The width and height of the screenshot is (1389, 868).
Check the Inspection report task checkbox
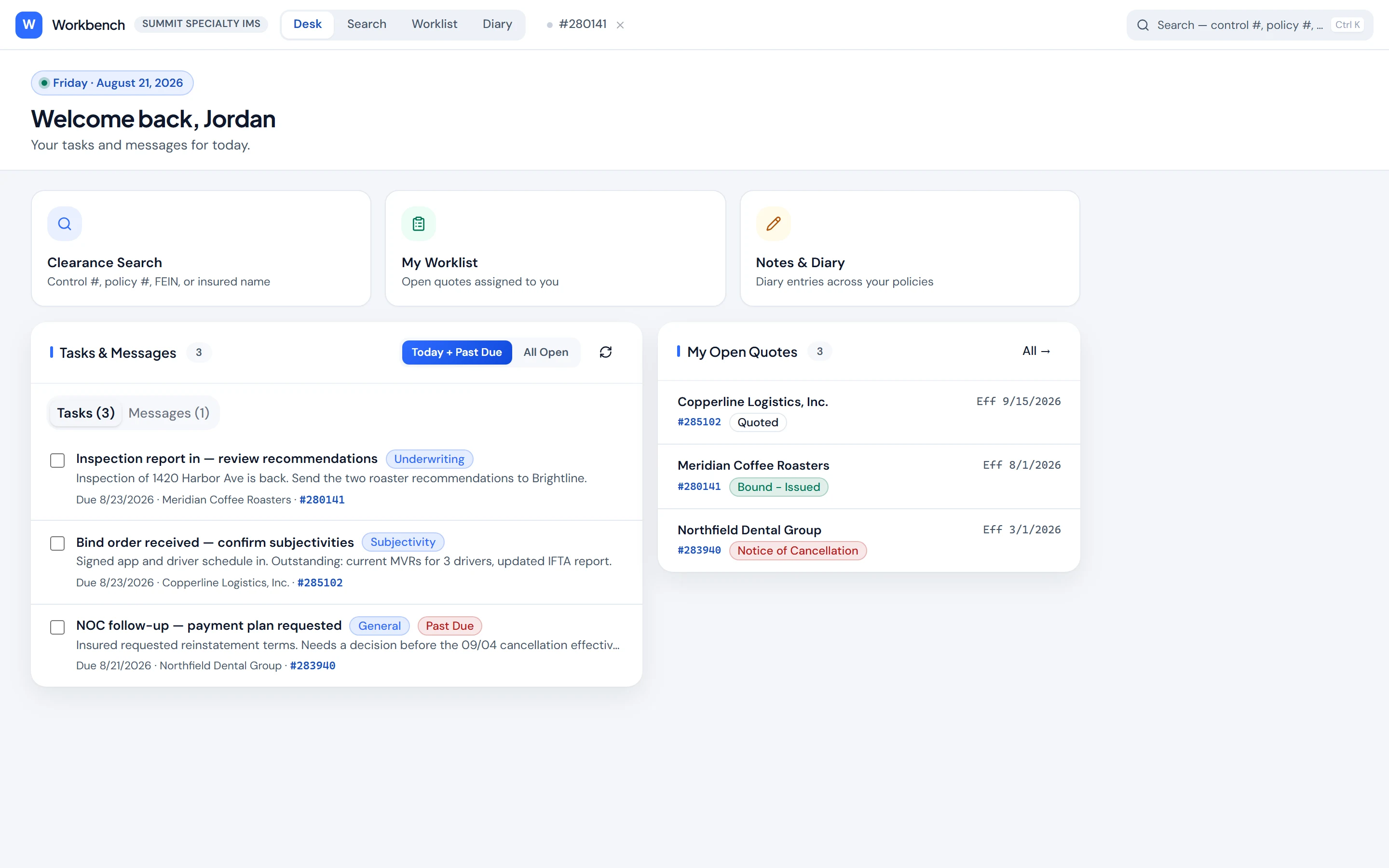point(57,461)
